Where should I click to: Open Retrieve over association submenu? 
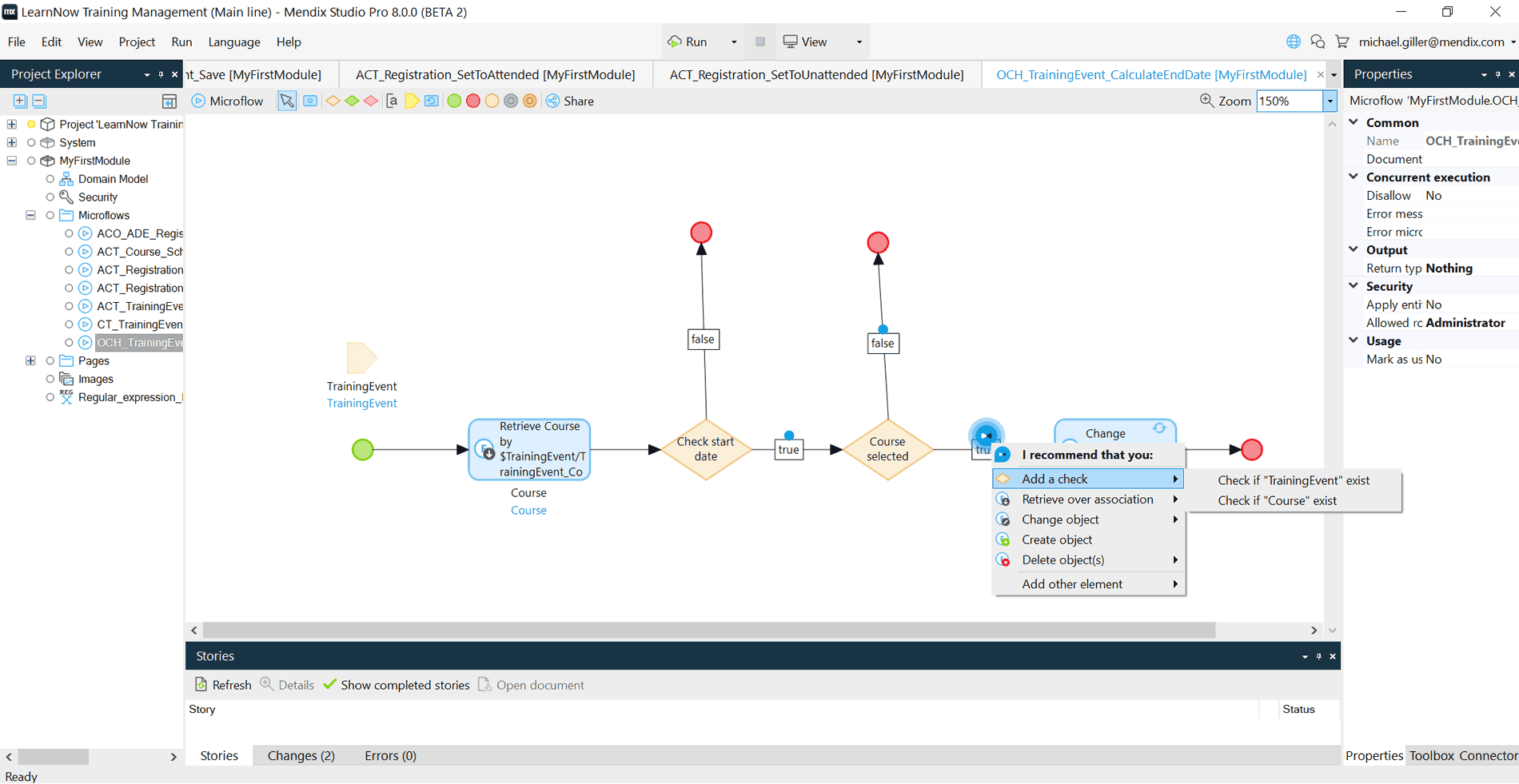pyautogui.click(x=1088, y=499)
